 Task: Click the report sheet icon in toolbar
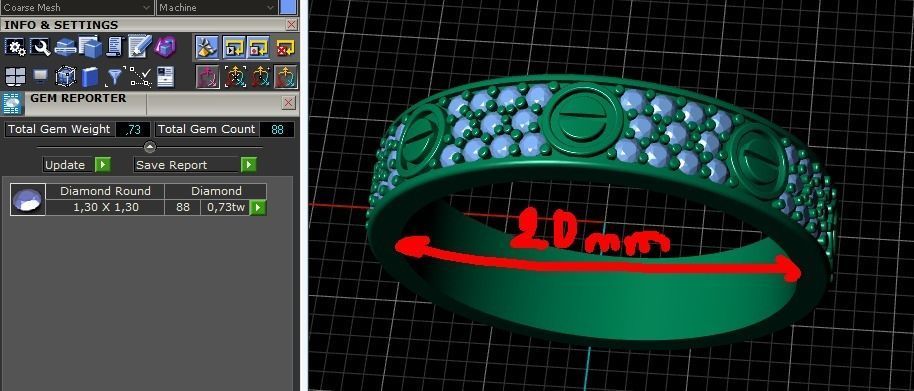[166, 76]
